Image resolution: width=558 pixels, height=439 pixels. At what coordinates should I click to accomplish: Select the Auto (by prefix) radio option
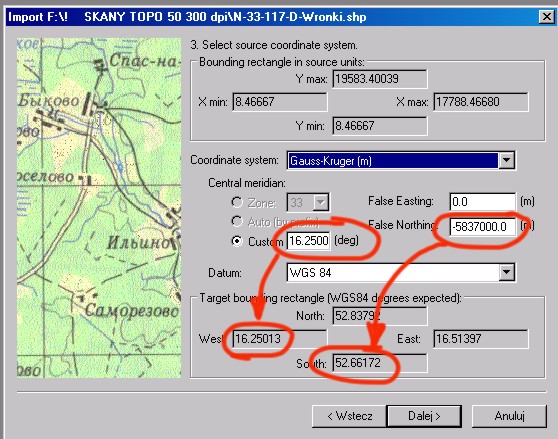coord(237,221)
